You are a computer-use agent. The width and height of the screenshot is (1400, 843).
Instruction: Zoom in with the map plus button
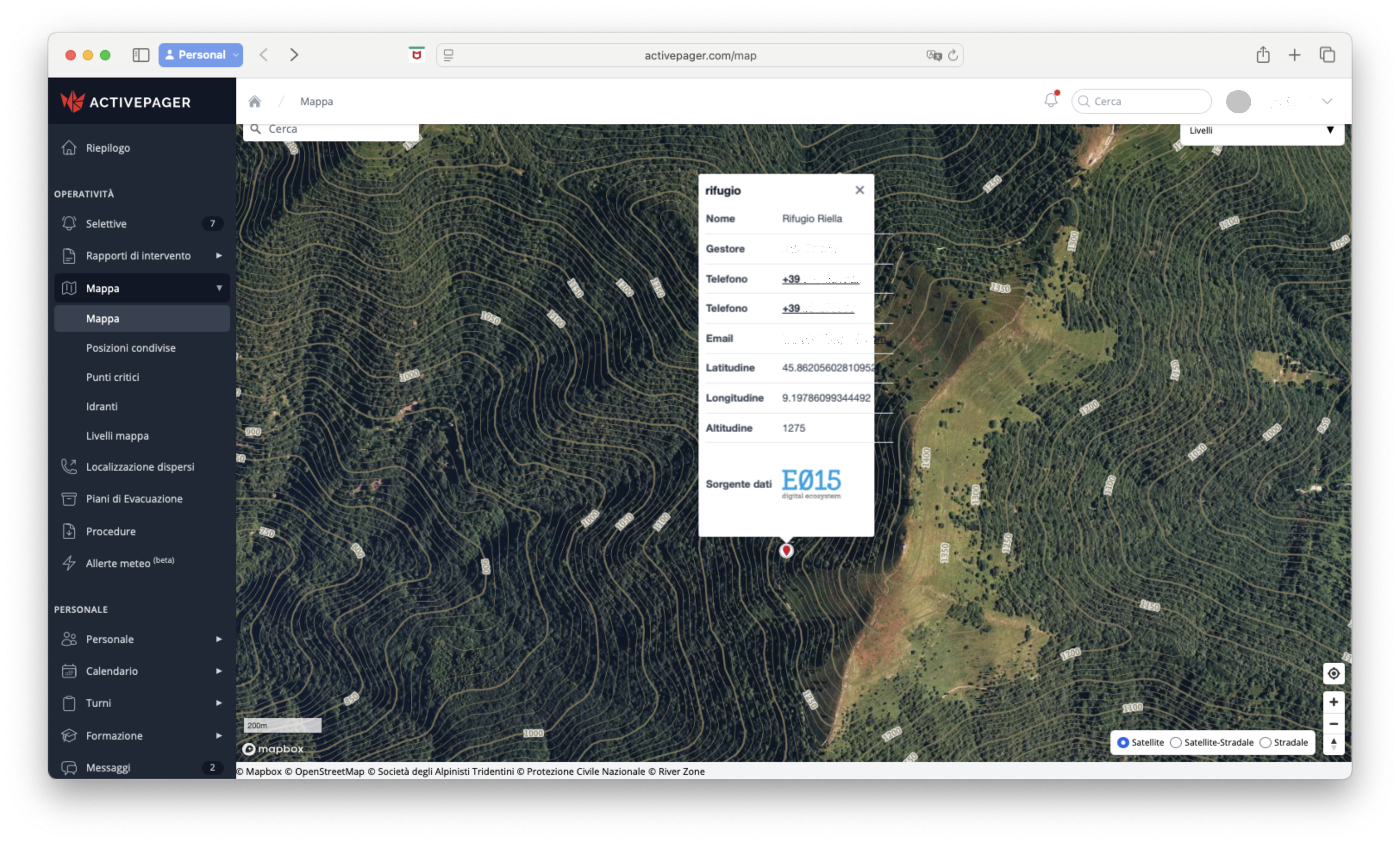click(x=1333, y=702)
